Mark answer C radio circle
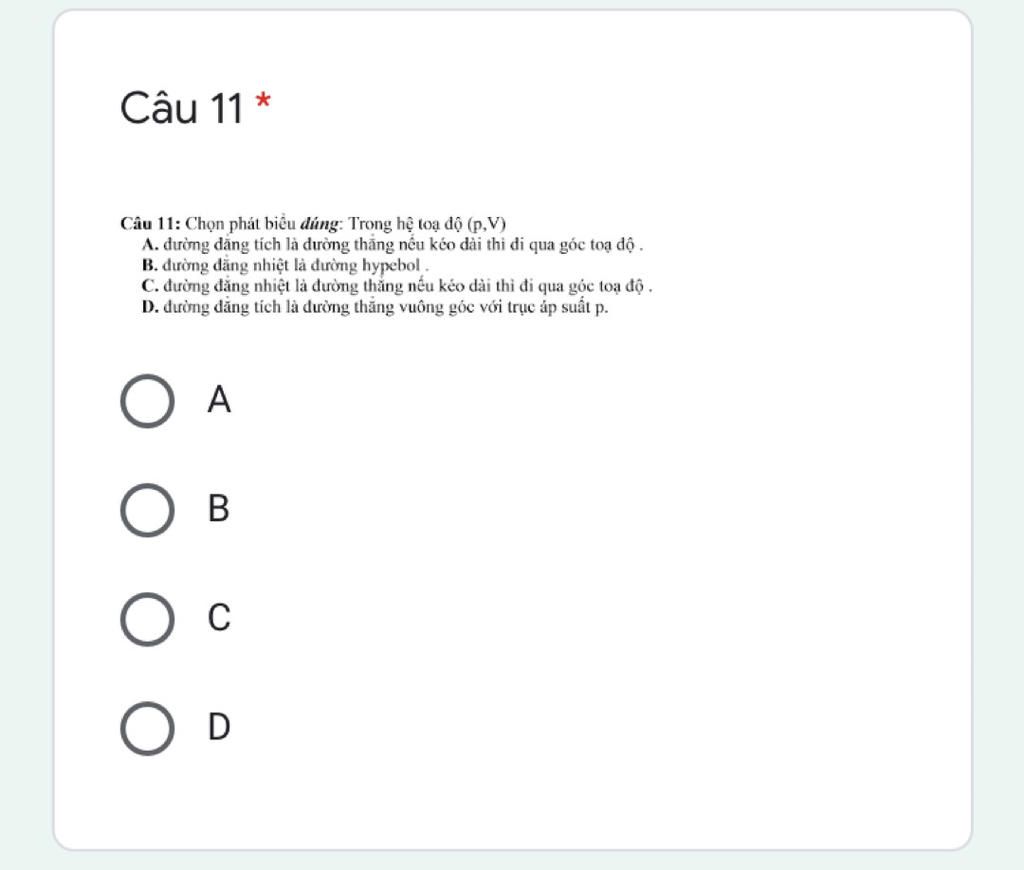Screen dimensions: 1024x870 pyautogui.click(x=148, y=619)
